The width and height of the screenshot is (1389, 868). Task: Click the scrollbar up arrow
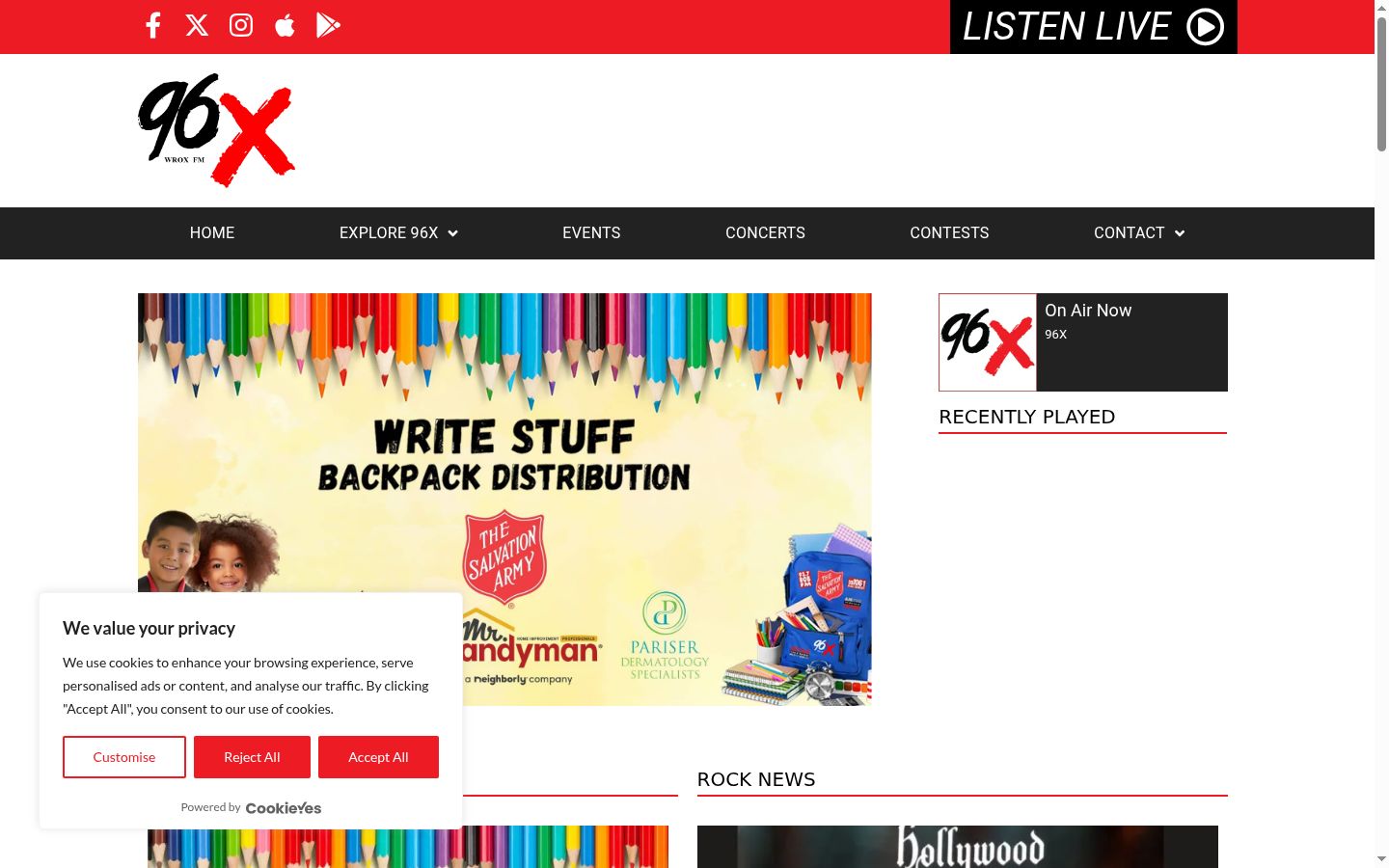coord(1381,8)
